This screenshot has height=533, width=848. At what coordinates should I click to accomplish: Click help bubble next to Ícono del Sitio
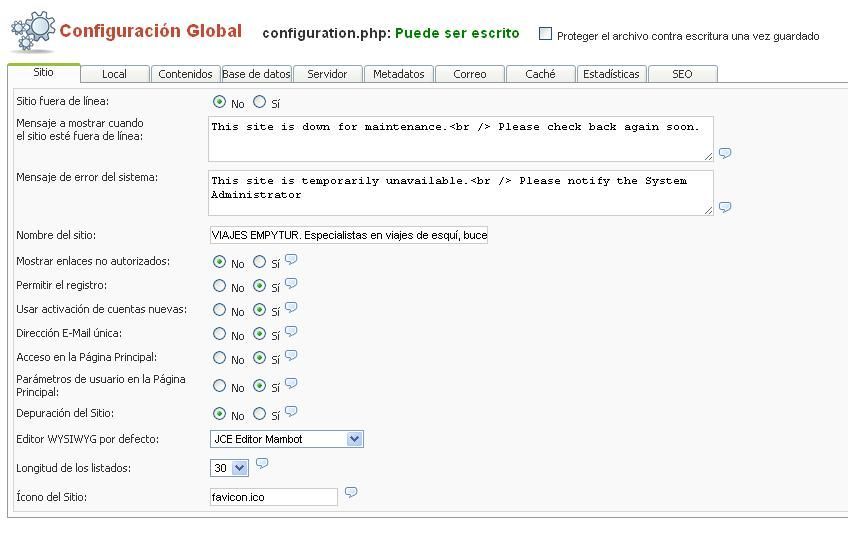351,492
